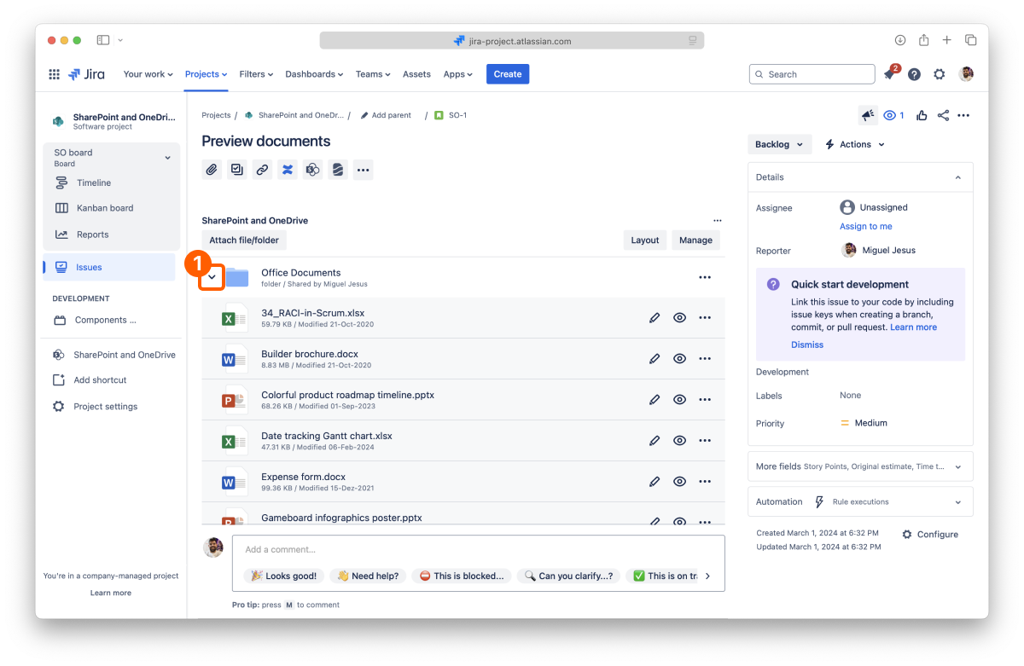This screenshot has width=1024, height=666.
Task: Open Kanban board in sidebar
Action: click(x=104, y=208)
